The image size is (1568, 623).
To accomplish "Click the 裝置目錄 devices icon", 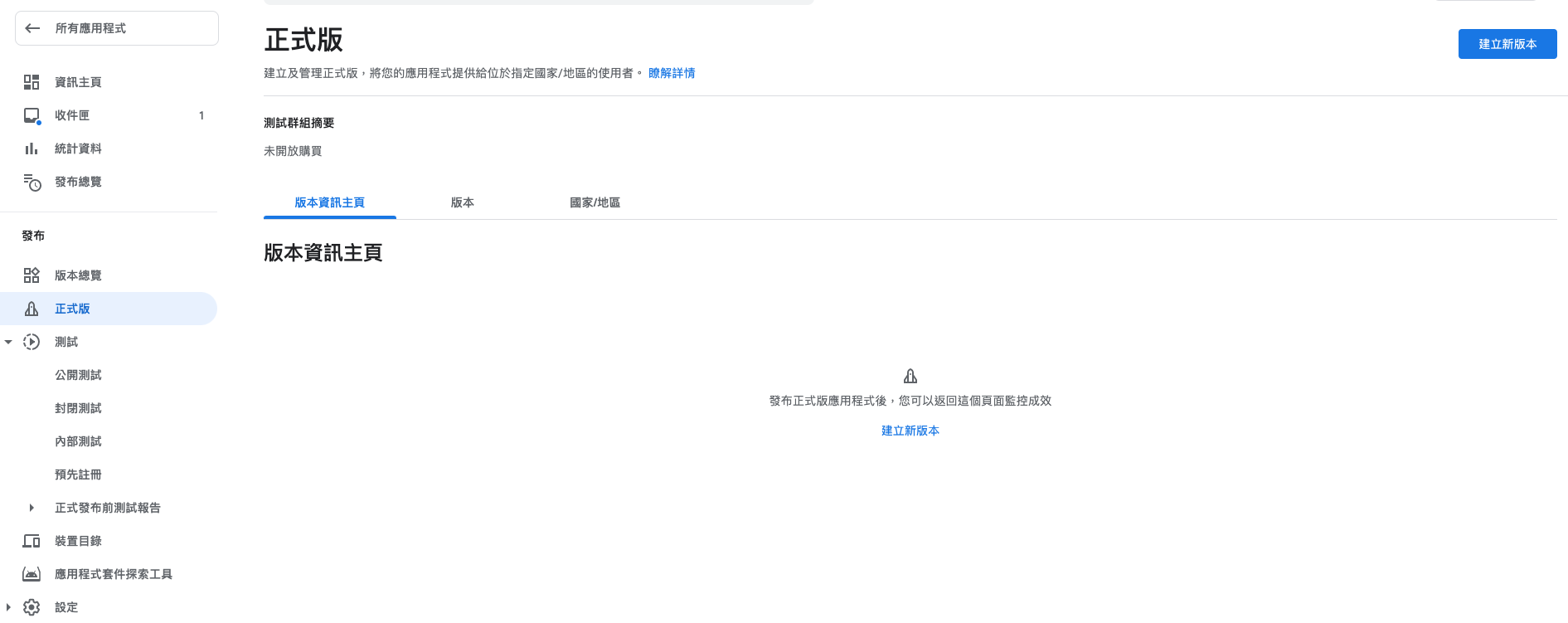I will point(32,541).
